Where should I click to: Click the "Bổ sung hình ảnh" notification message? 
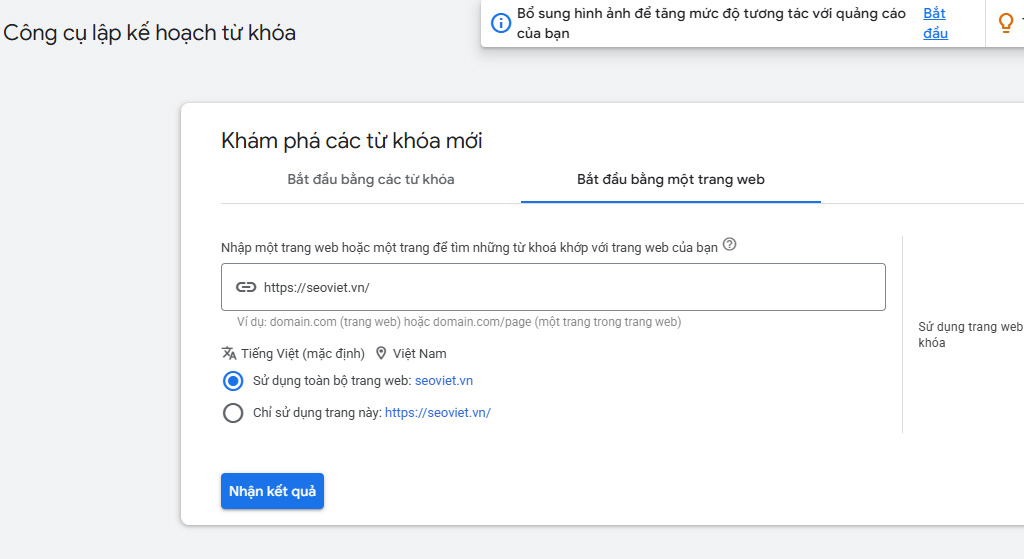pos(711,24)
